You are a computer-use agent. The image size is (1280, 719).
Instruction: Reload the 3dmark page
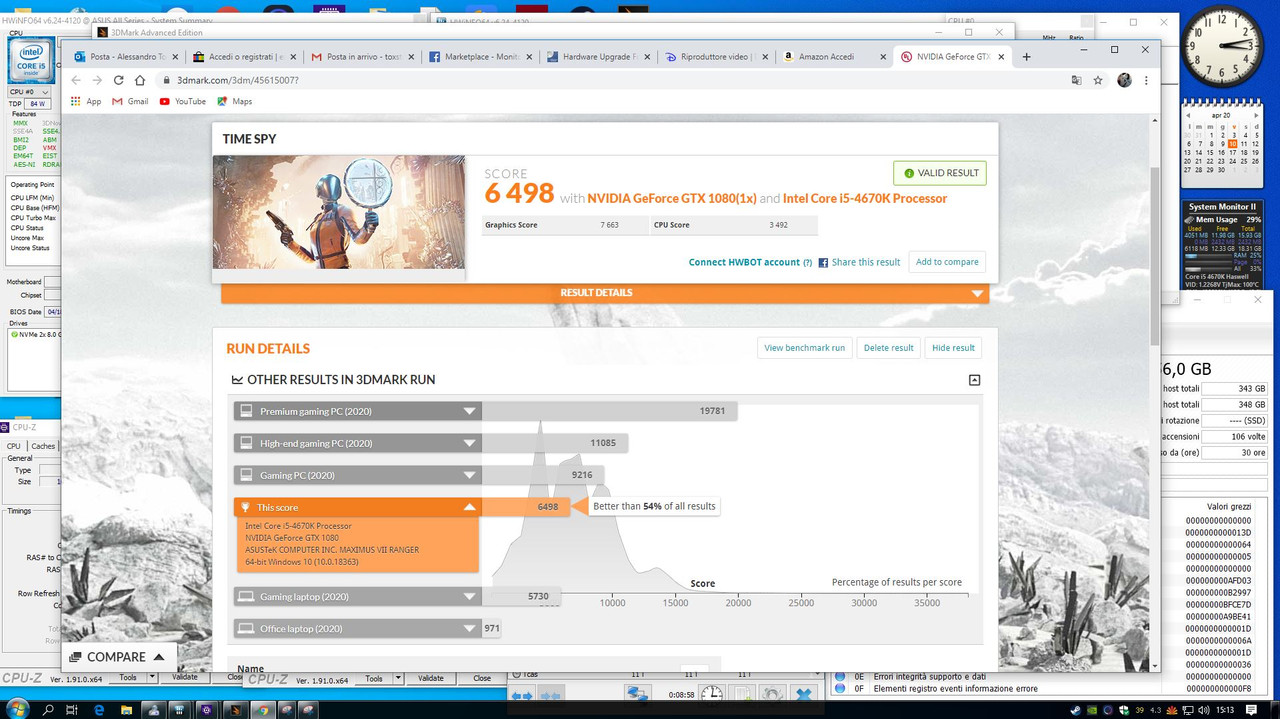(x=118, y=80)
